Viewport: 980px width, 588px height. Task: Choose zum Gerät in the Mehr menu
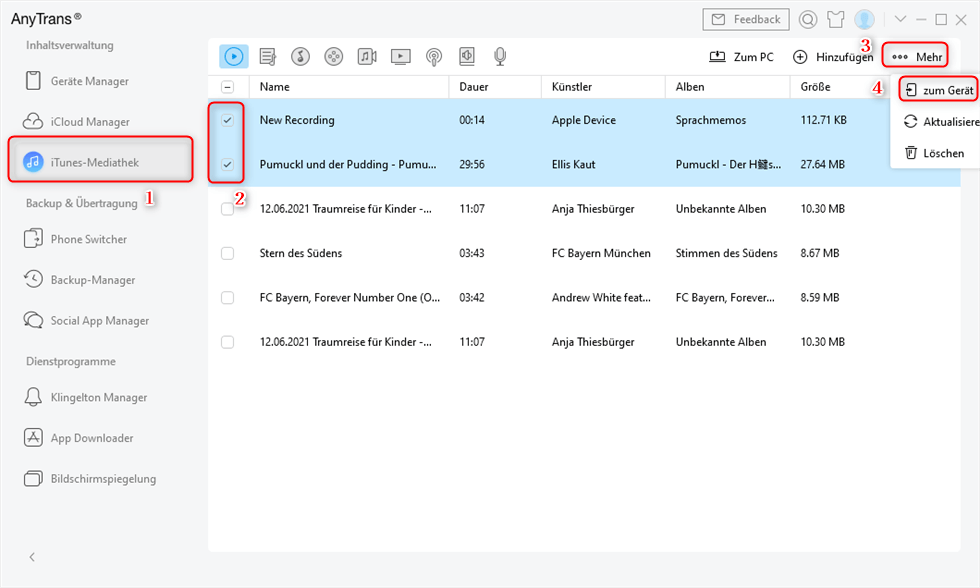tap(939, 90)
